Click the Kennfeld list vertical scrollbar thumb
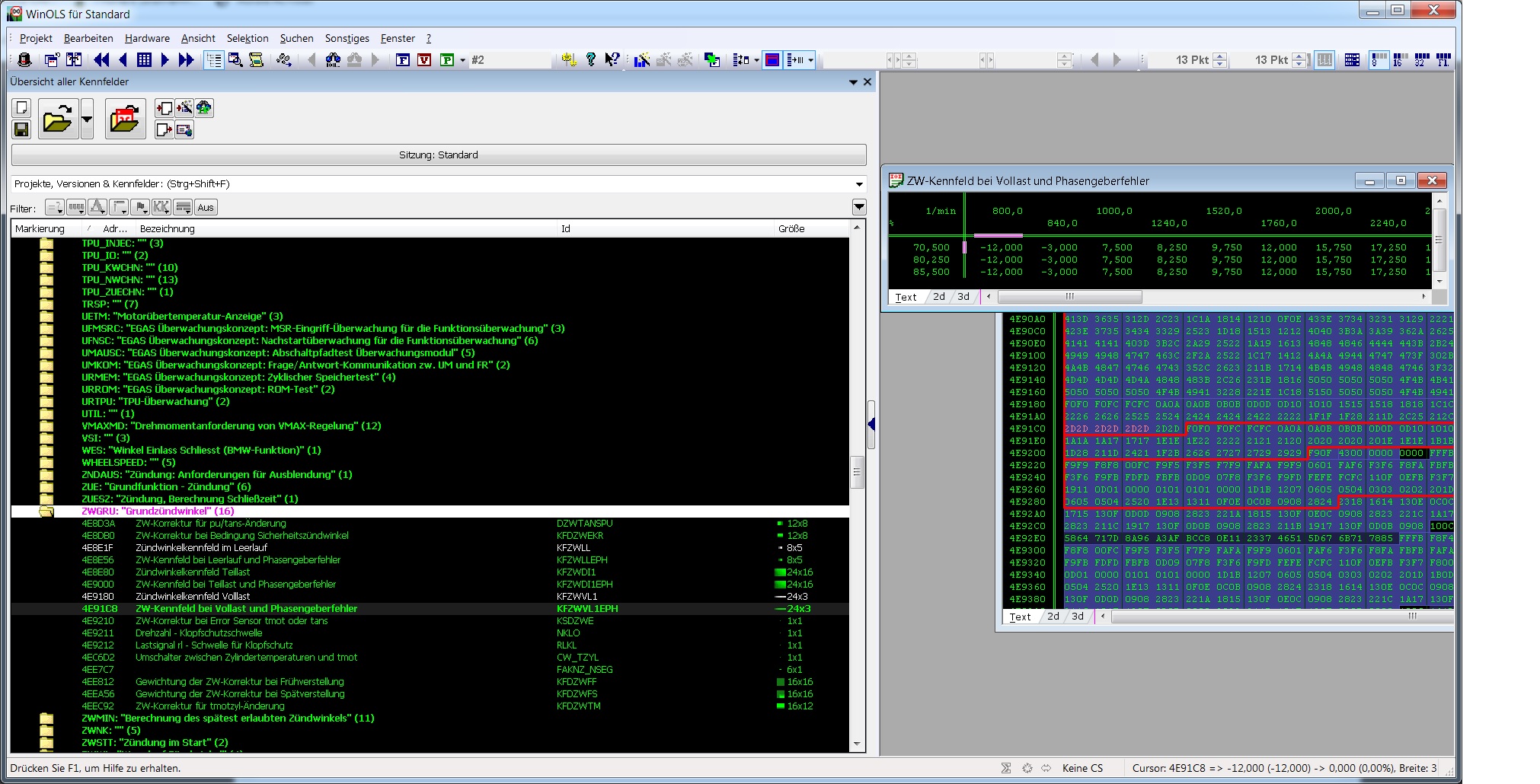Viewport: 1540px width, 784px height. pos(857,472)
